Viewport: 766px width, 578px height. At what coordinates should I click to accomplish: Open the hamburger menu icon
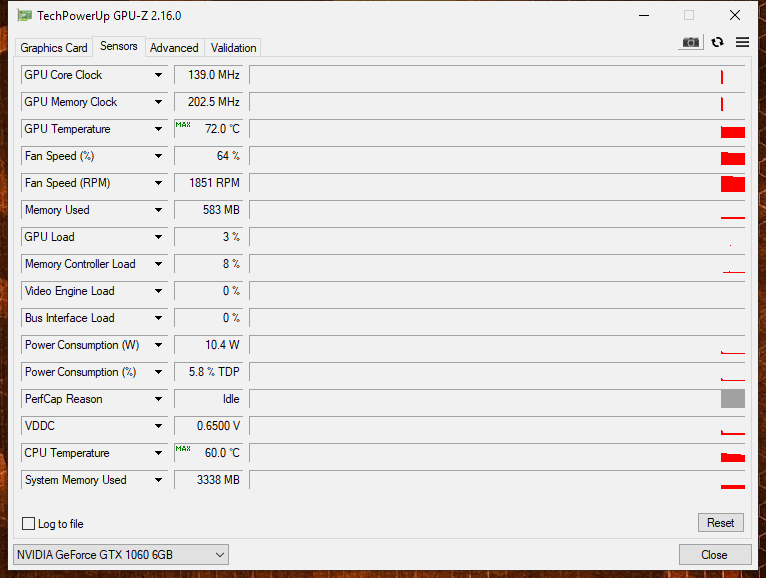[742, 42]
